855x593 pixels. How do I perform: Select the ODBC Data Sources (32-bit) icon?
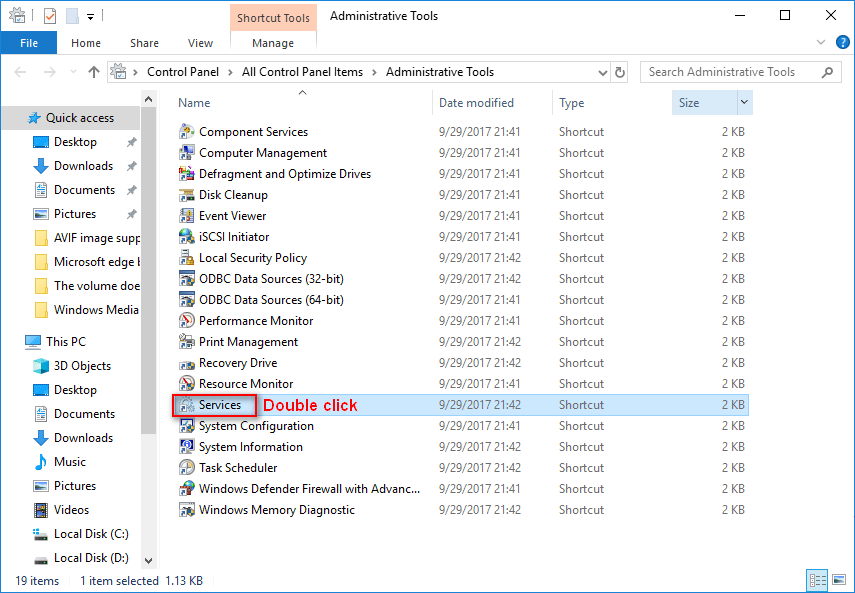[186, 279]
